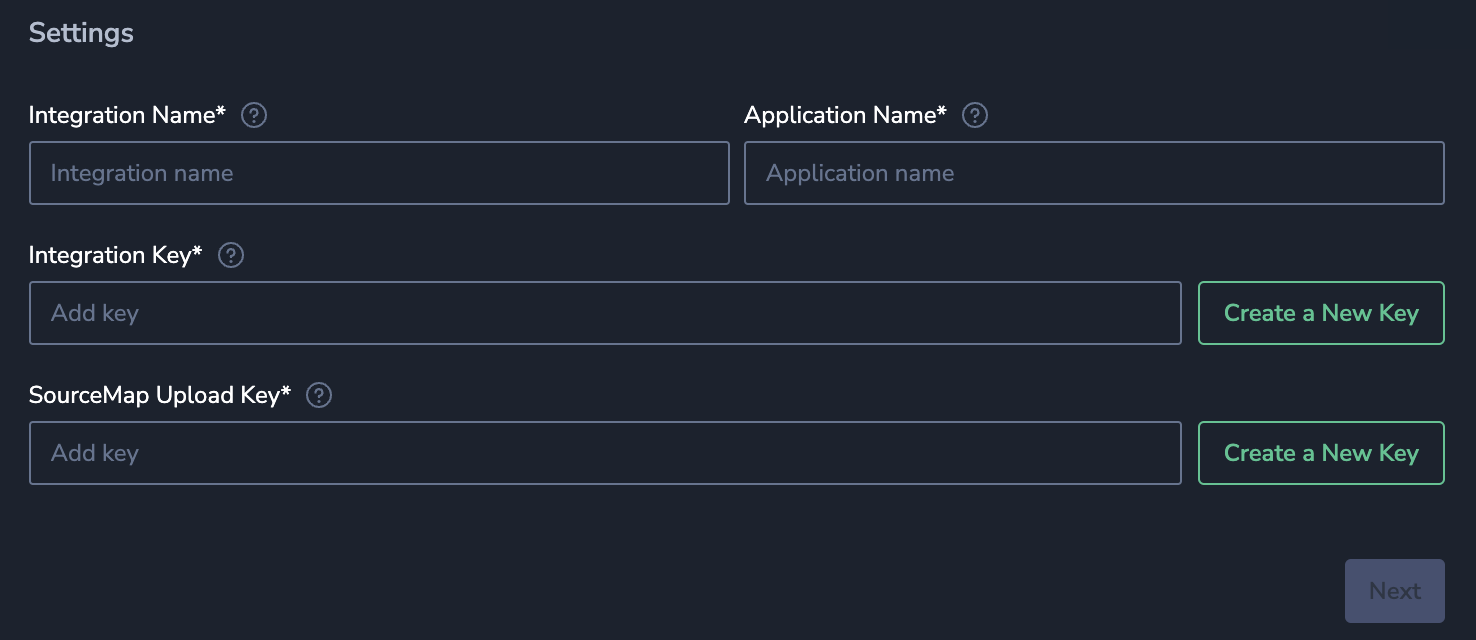The image size is (1476, 640).
Task: Click the help icon beside Integration Name
Action: click(254, 116)
